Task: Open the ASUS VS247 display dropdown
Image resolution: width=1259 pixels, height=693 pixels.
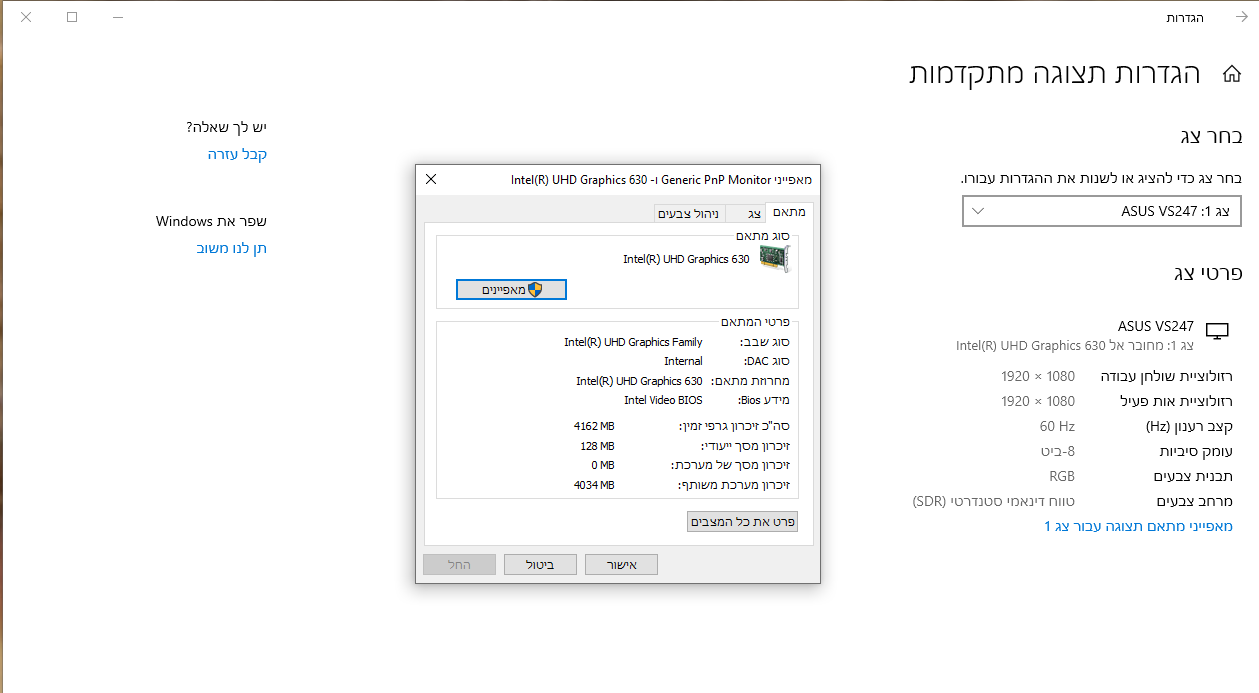Action: point(1102,211)
